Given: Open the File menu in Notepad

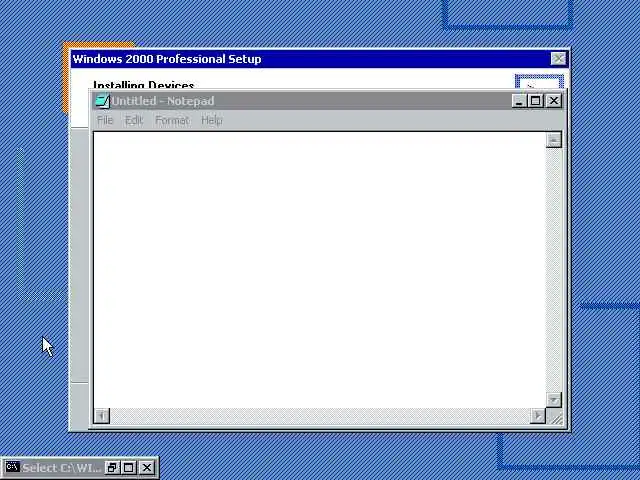Looking at the screenshot, I should click(105, 120).
